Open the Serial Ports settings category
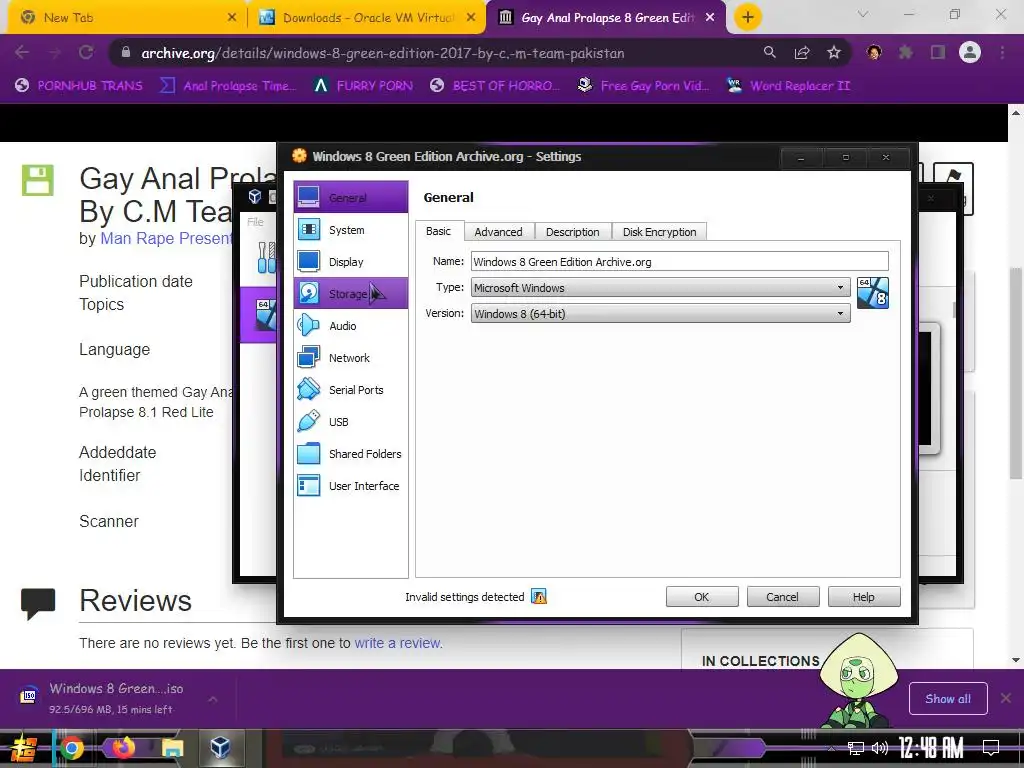Image resolution: width=1024 pixels, height=768 pixels. click(351, 390)
